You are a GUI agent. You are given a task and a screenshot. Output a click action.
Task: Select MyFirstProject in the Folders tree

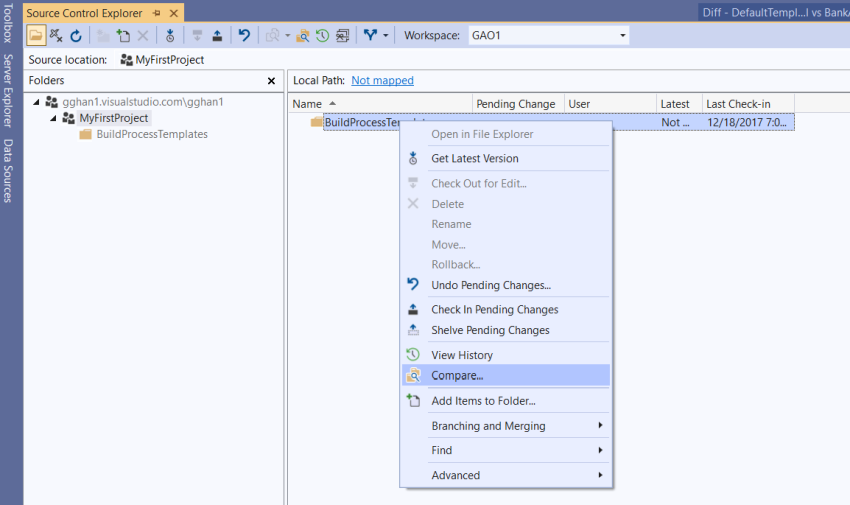(113, 118)
